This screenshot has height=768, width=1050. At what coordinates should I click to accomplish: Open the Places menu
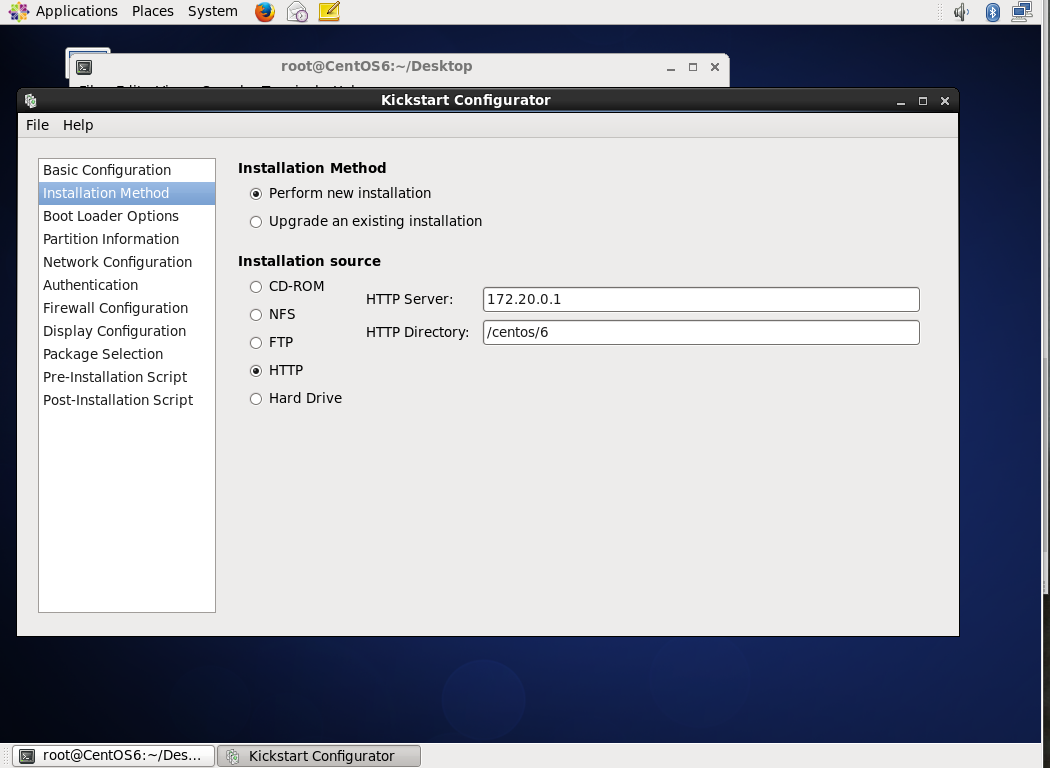click(x=153, y=11)
